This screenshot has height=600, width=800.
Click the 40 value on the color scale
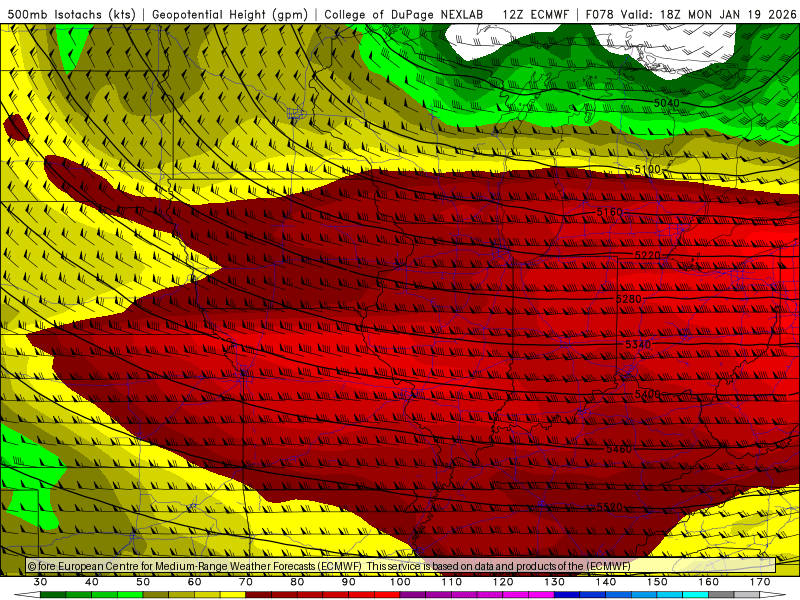point(92,582)
